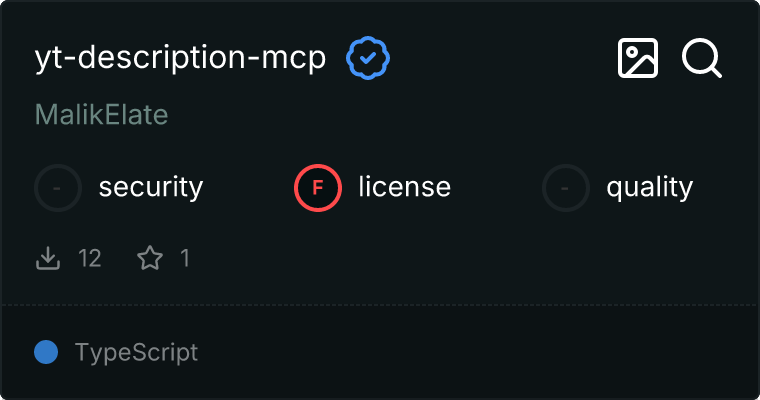The width and height of the screenshot is (760, 400).
Task: Click the magnifying glass search icon
Action: [702, 59]
